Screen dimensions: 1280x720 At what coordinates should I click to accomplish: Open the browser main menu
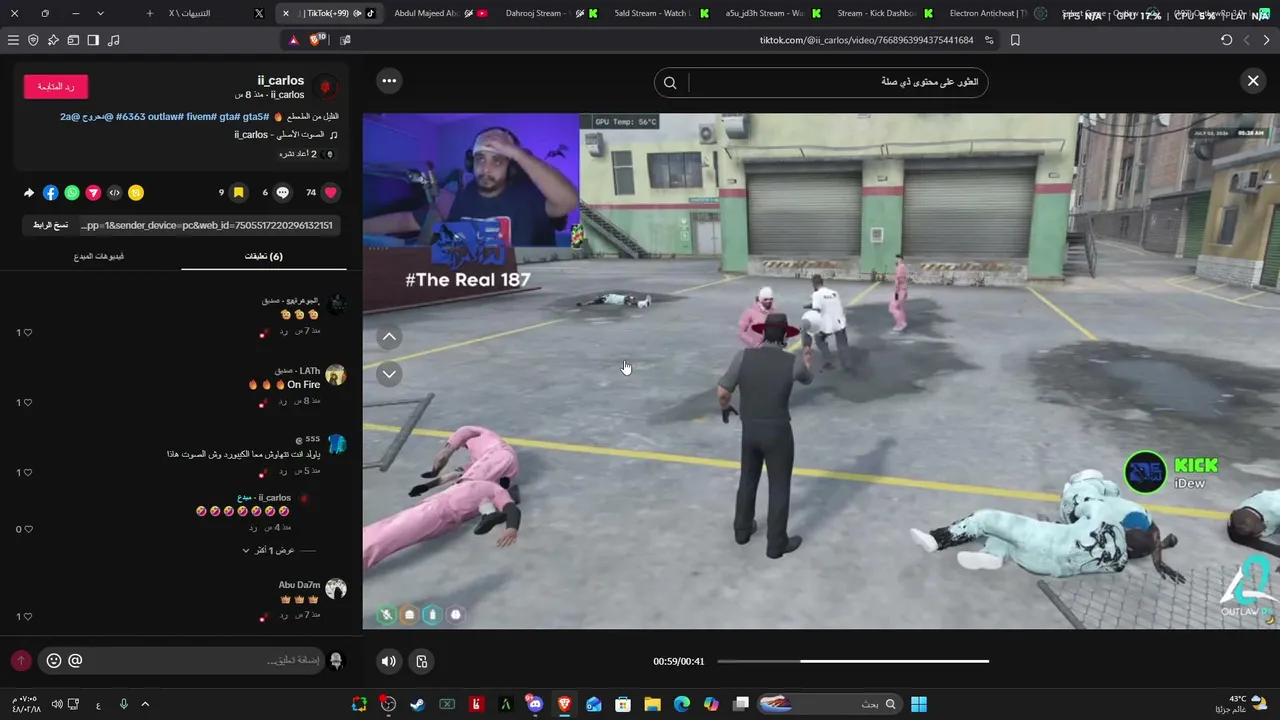13,40
